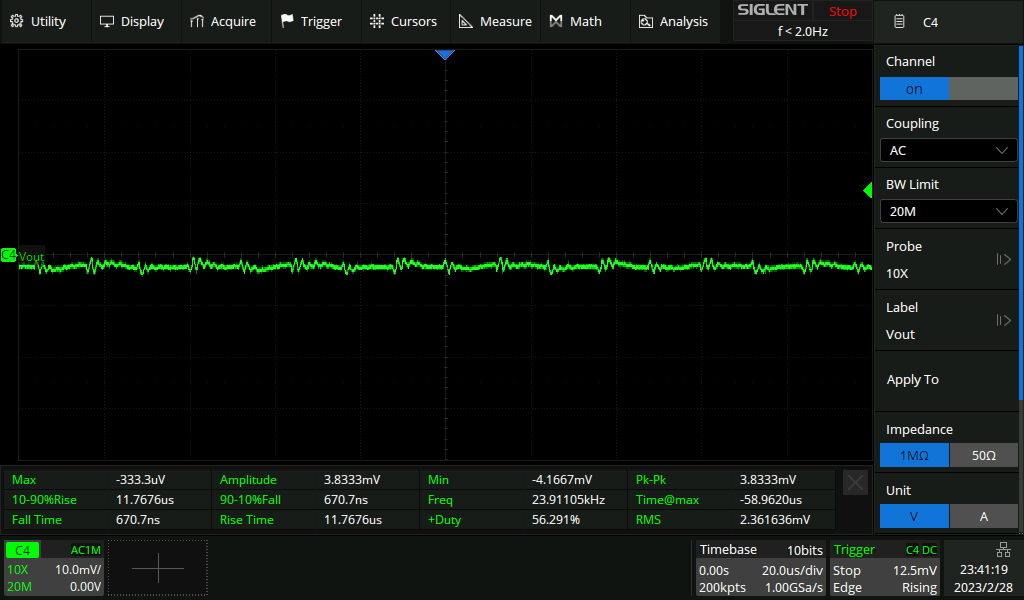
Task: Select 50Ω impedance
Action: tap(984, 455)
